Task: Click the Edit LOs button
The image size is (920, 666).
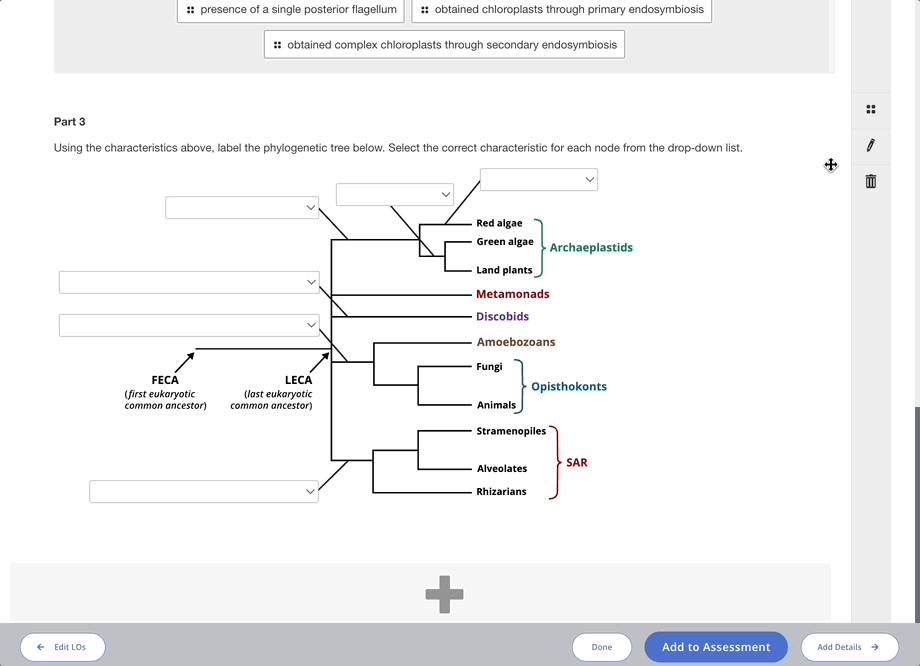Action: (62, 647)
